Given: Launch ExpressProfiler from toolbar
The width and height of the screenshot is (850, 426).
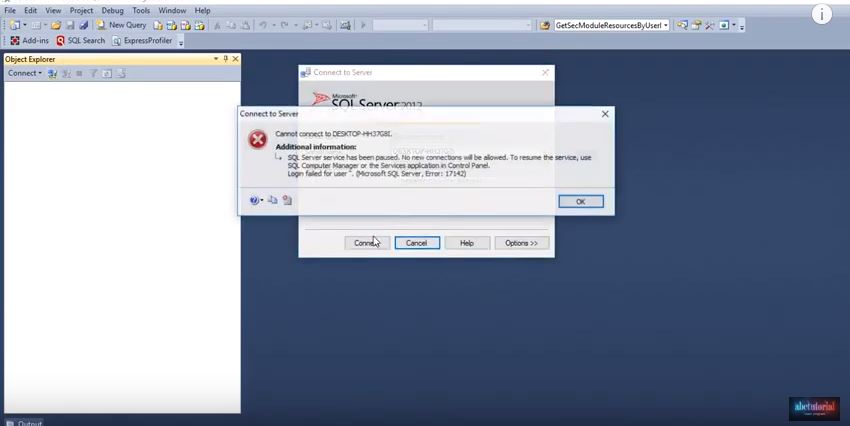Looking at the screenshot, I should 141,41.
